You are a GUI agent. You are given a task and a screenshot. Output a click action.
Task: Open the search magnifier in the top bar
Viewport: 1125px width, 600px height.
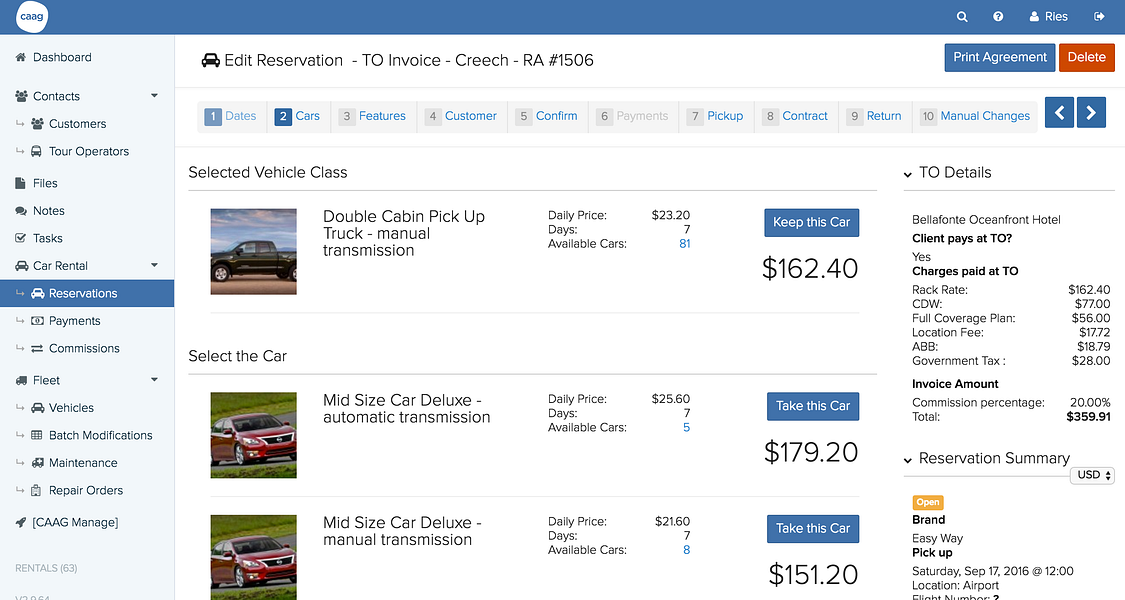pos(961,16)
